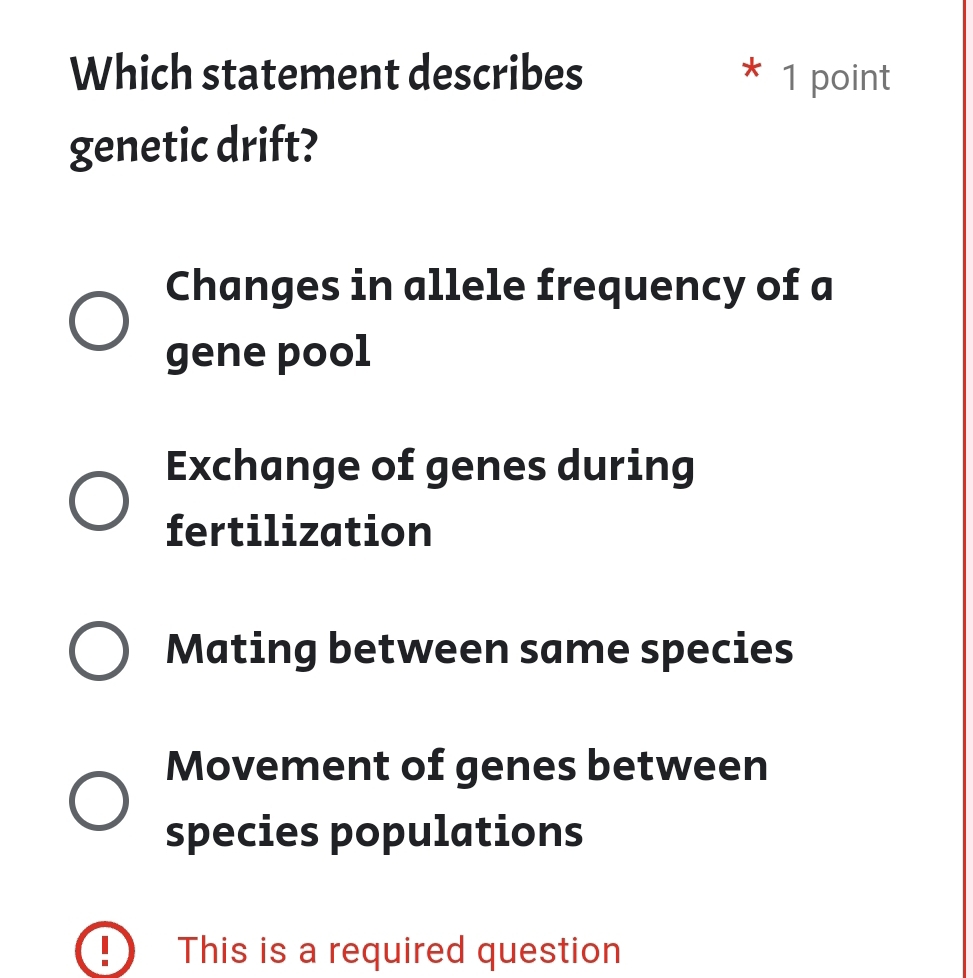Click the '1 point' label

835,77
